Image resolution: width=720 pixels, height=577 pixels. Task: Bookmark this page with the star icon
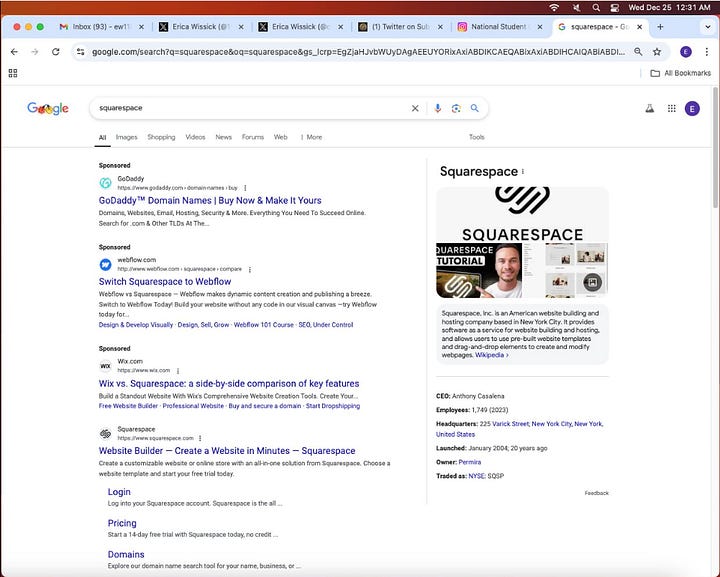click(x=657, y=52)
